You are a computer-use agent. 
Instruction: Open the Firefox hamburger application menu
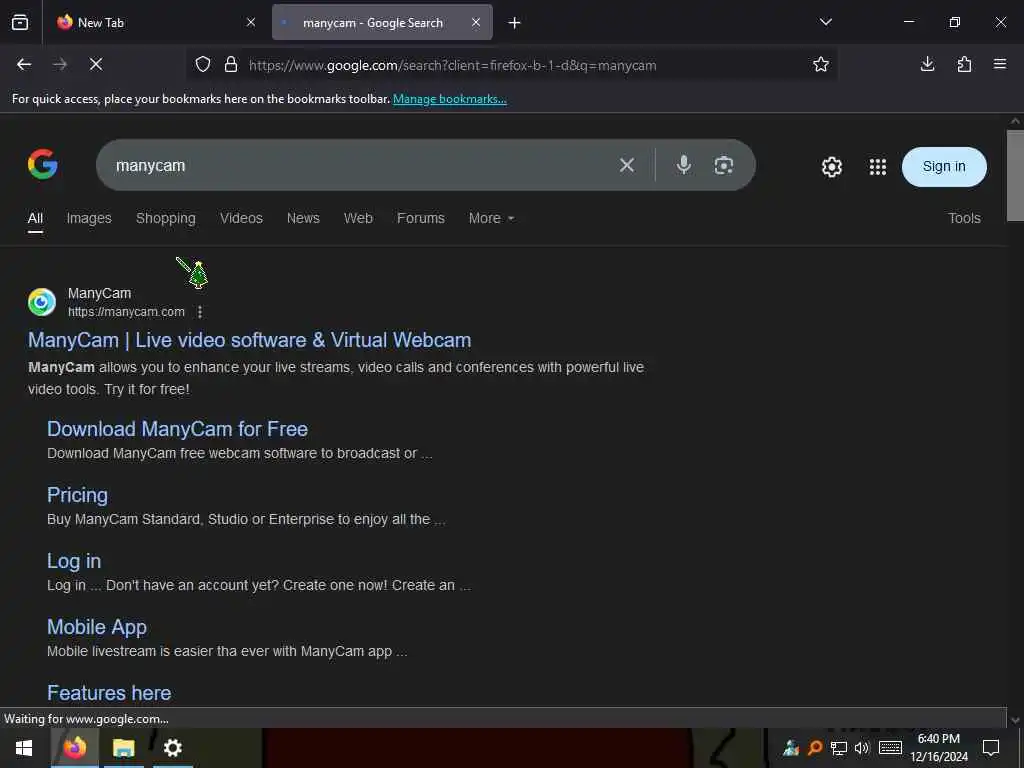[x=1000, y=64]
